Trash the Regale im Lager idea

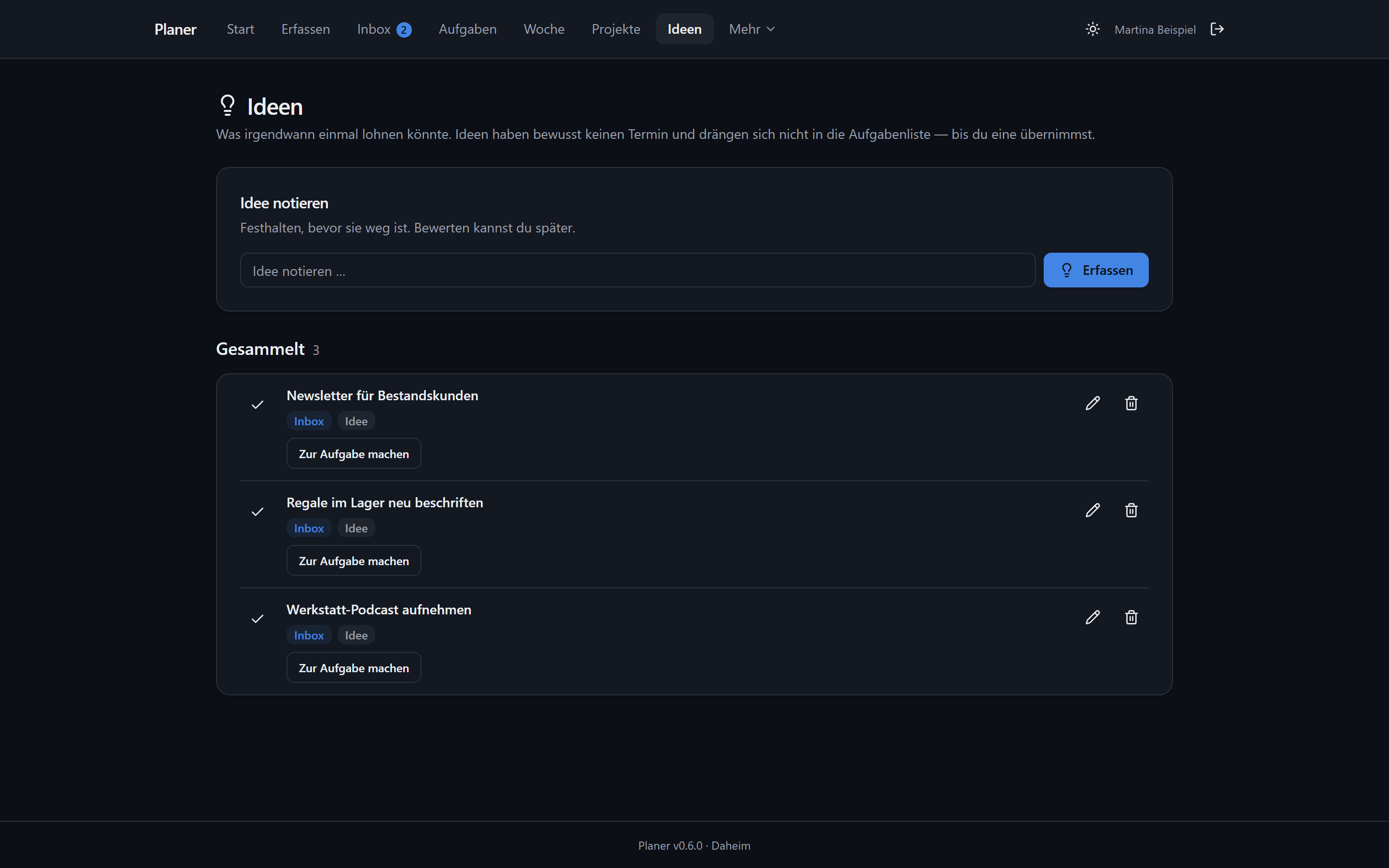click(1131, 510)
